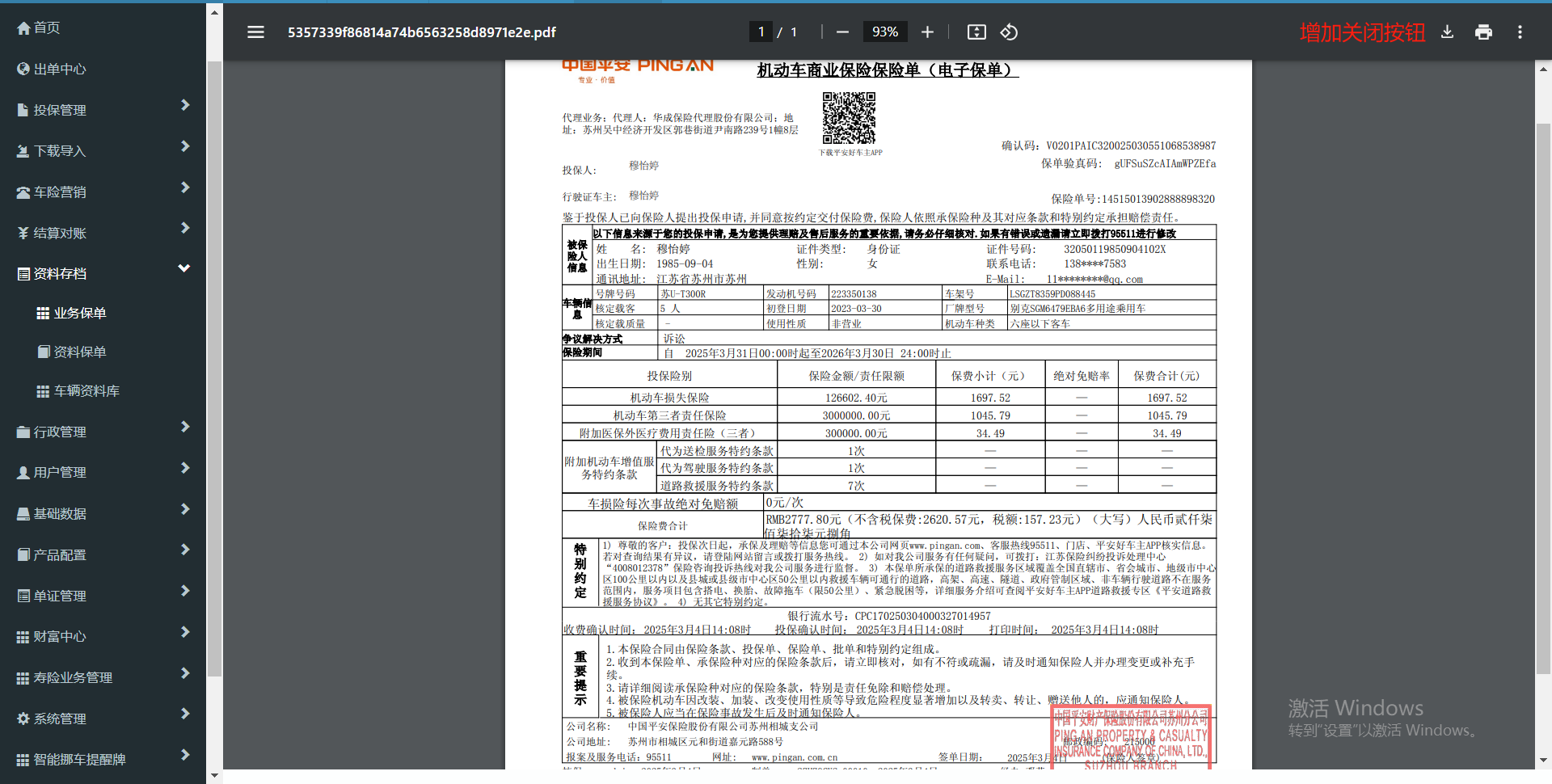Click the PDF scrollbar up arrow
The width and height of the screenshot is (1552, 784).
[x=1543, y=70]
